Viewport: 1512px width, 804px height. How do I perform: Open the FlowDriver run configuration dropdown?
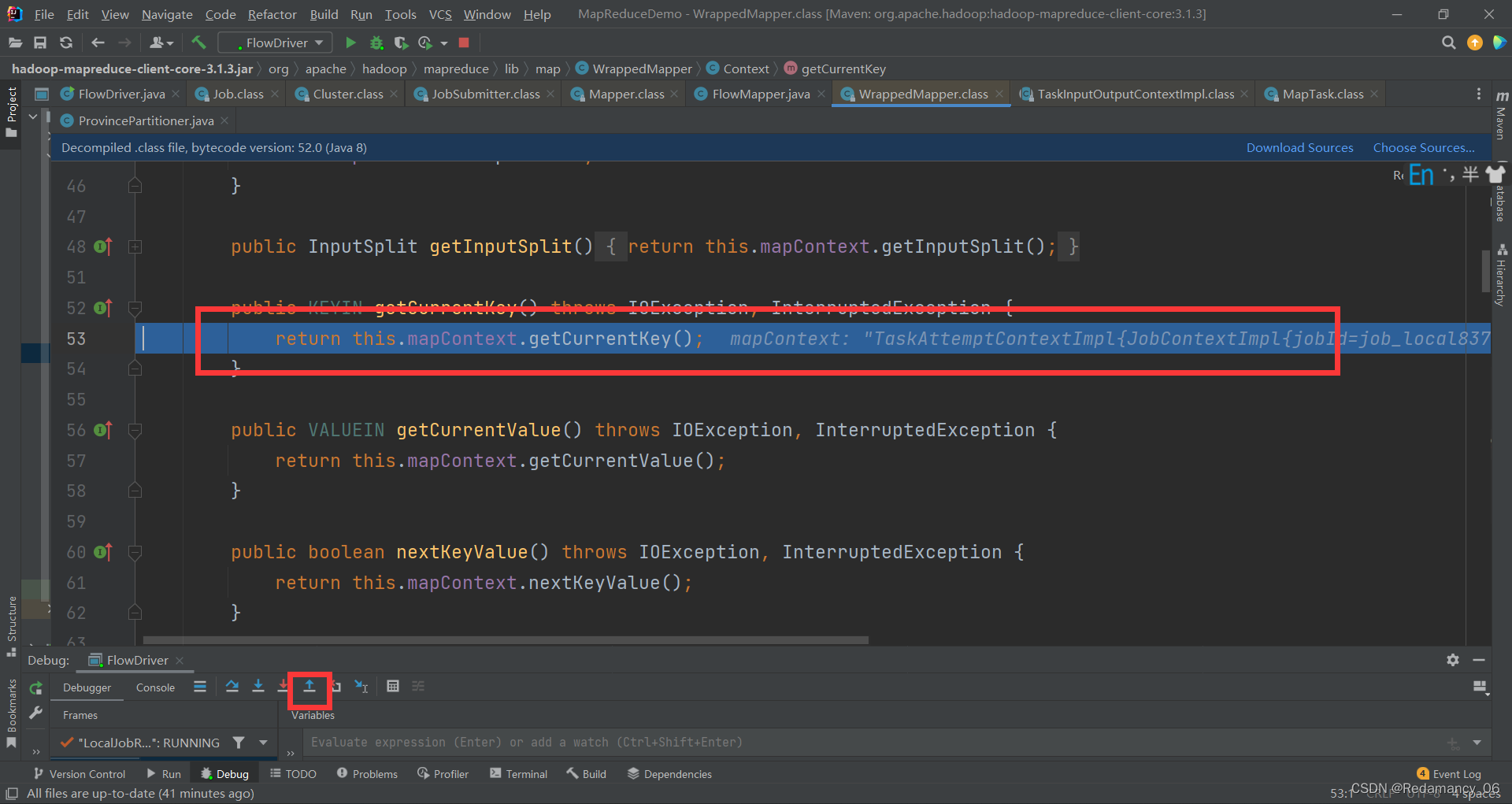coord(276,43)
